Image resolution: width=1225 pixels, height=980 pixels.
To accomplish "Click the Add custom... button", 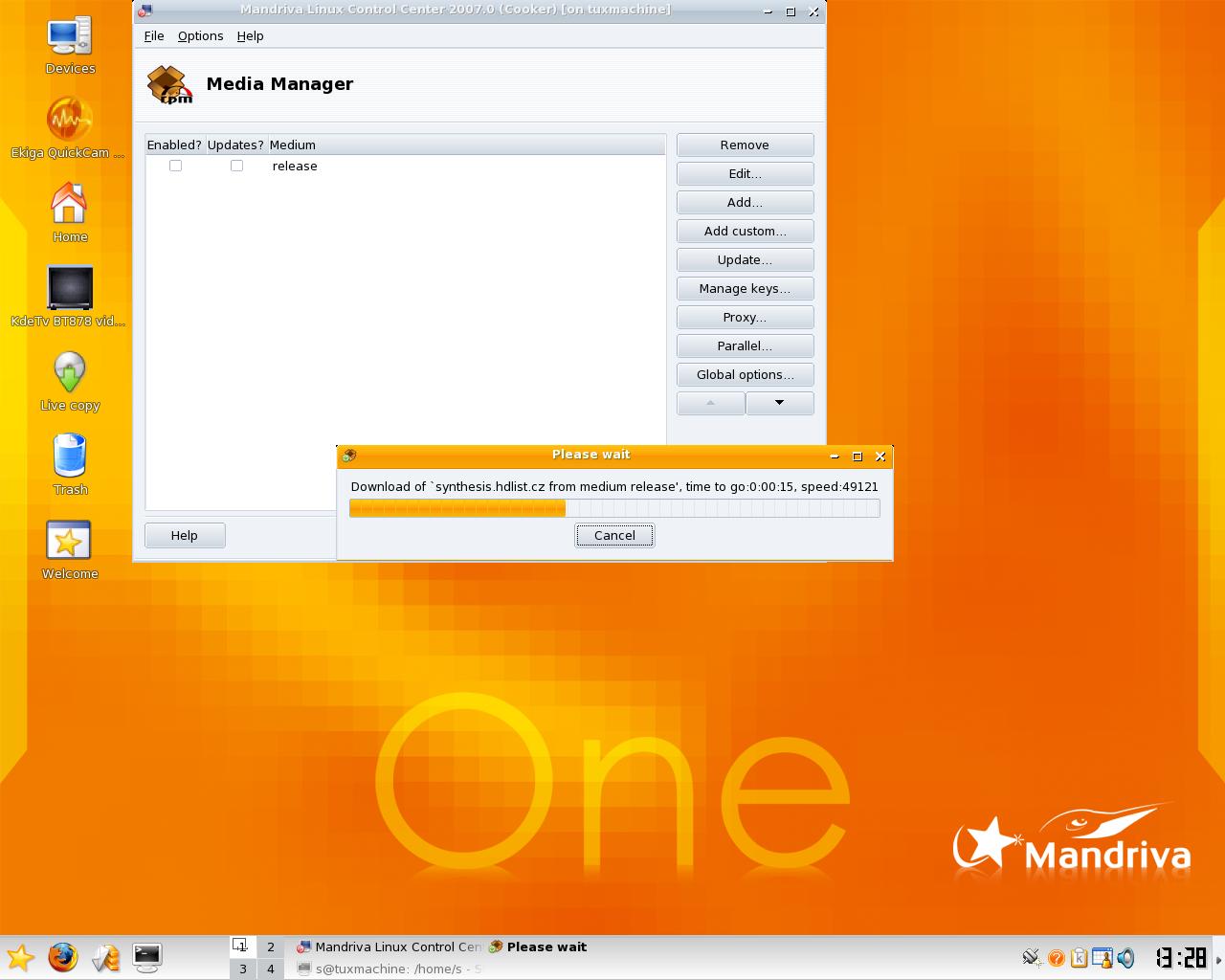I will pos(746,231).
